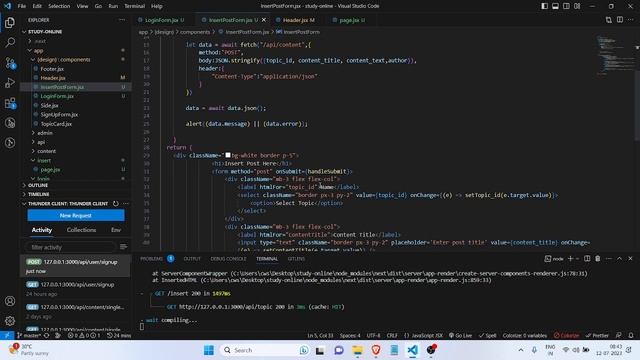Click the New Request button
The height and width of the screenshot is (360, 640).
[x=76, y=215]
